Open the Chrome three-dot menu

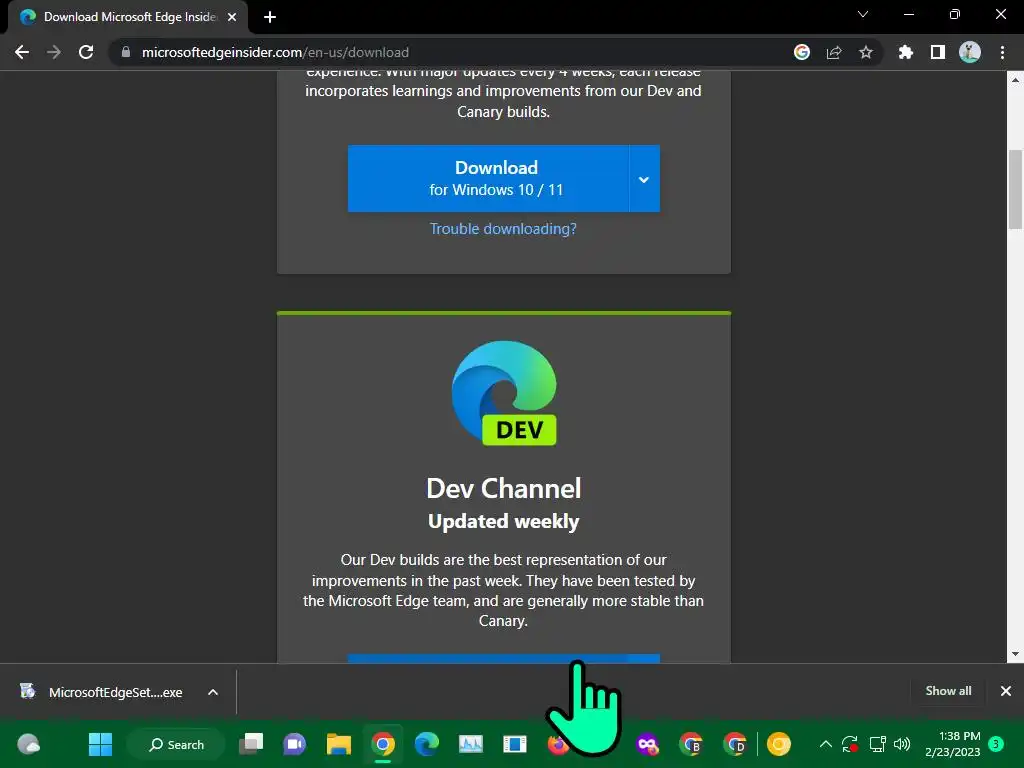pos(1002,52)
